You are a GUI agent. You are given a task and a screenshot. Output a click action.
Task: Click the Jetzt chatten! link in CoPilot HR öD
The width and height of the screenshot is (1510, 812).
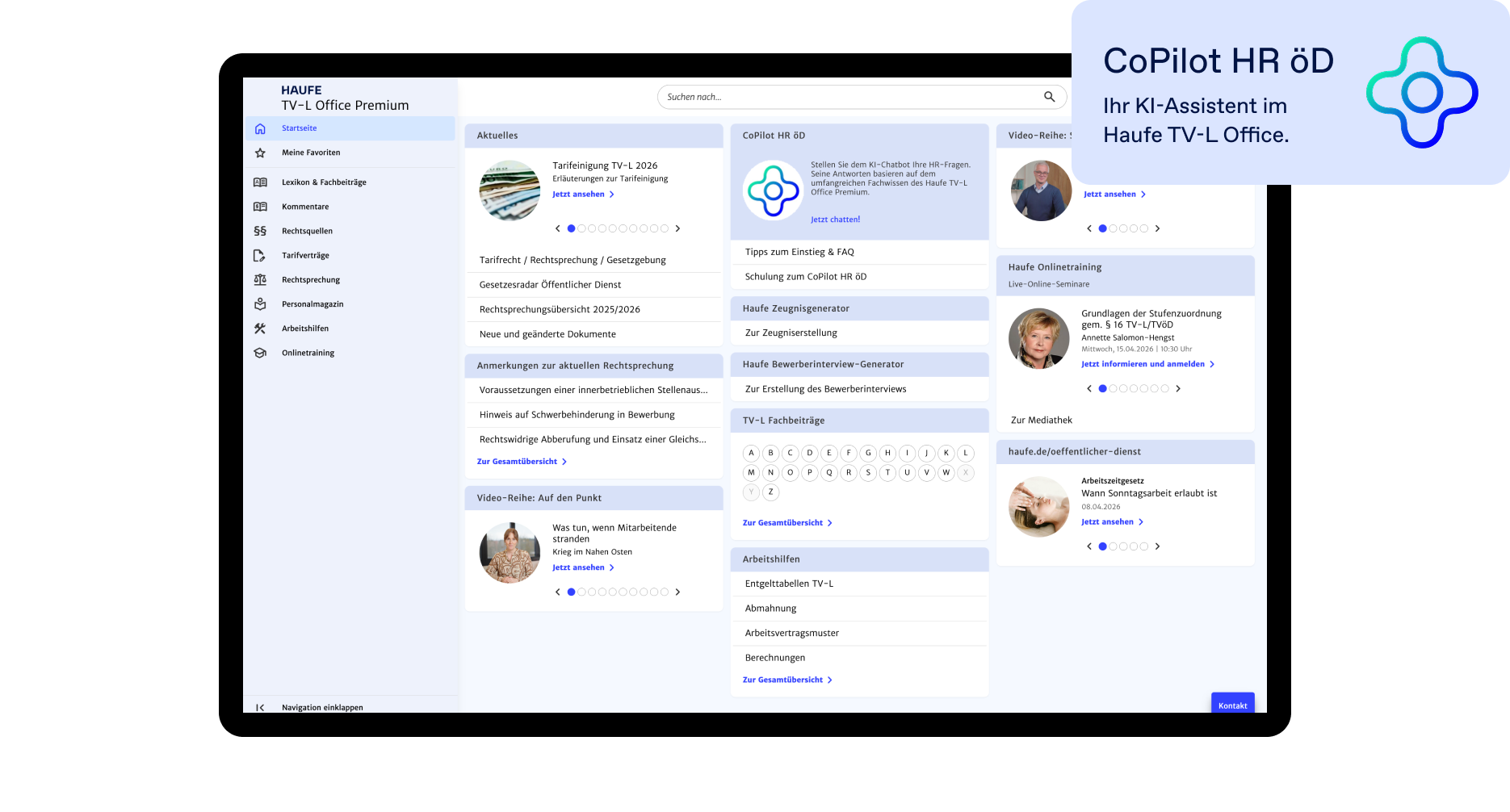tap(835, 219)
